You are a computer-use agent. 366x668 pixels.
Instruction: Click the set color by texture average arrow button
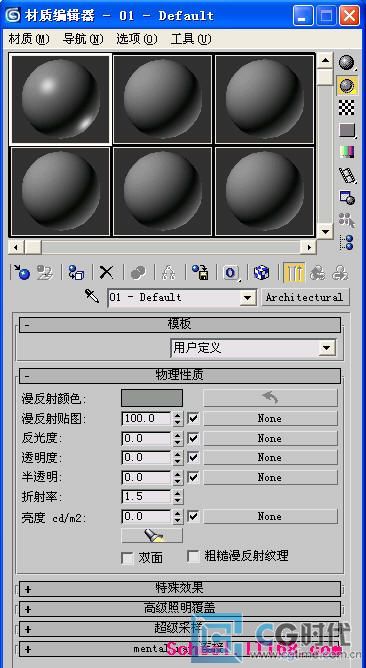click(x=270, y=398)
